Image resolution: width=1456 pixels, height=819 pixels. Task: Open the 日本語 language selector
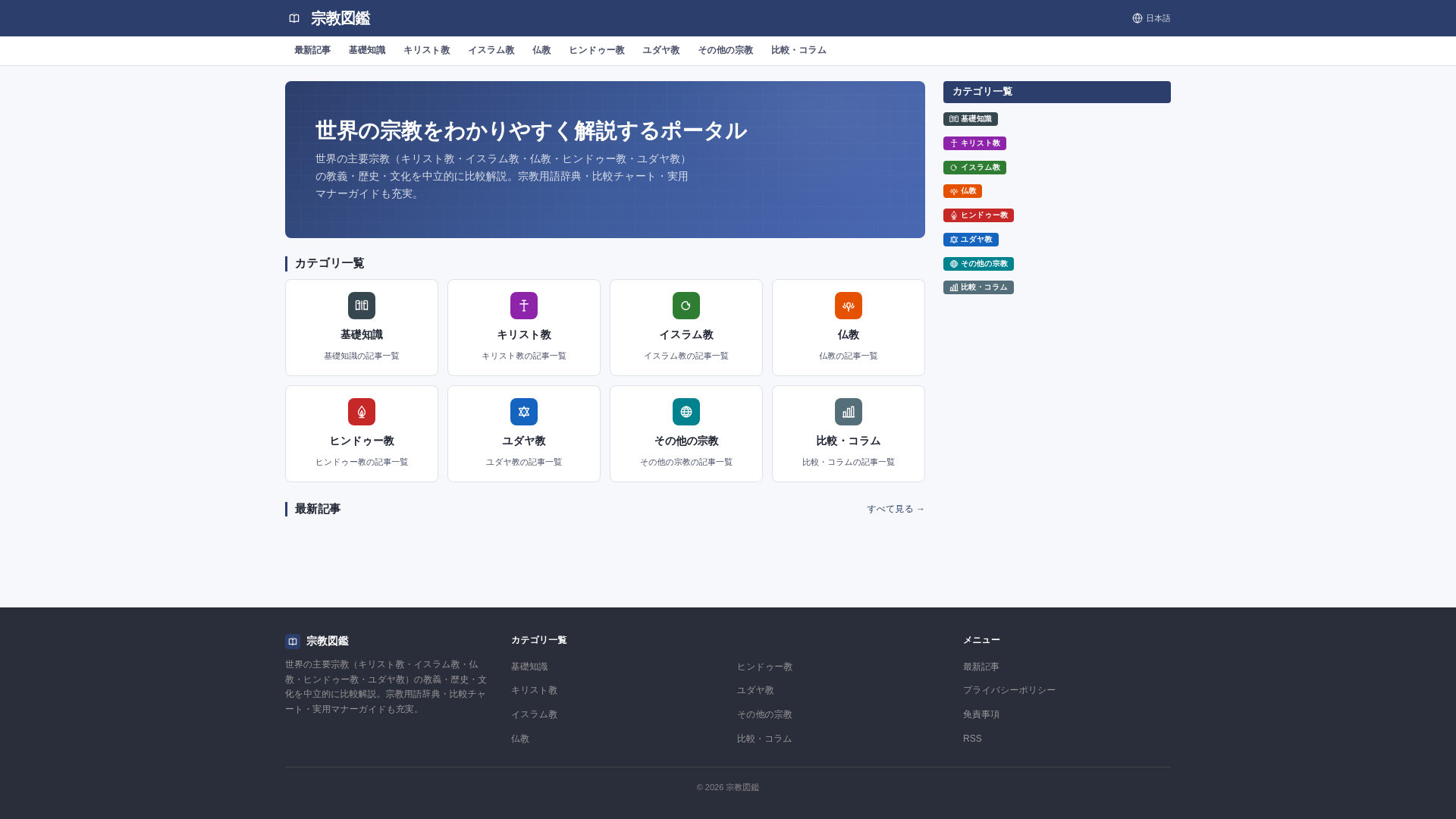click(1151, 18)
